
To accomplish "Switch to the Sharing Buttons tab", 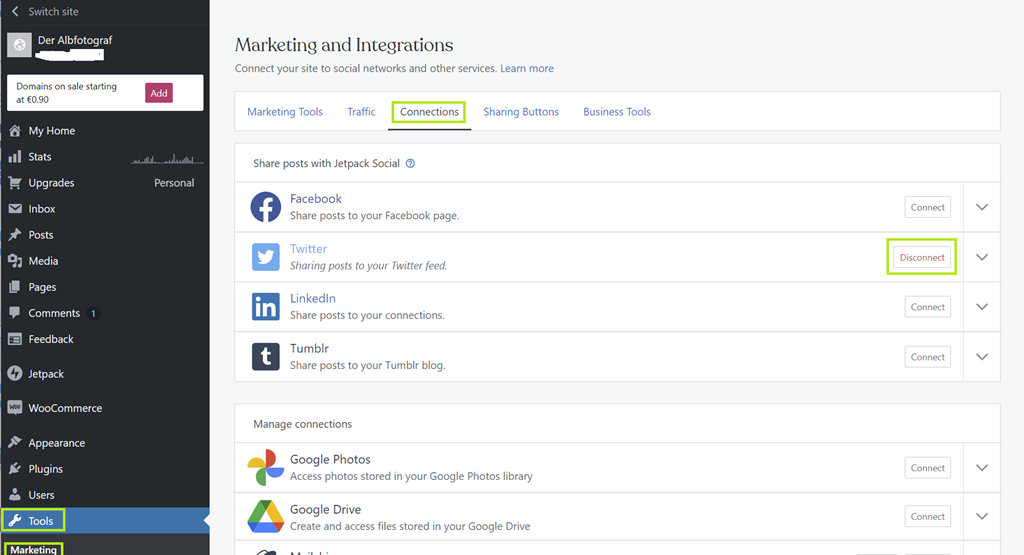I will point(521,112).
